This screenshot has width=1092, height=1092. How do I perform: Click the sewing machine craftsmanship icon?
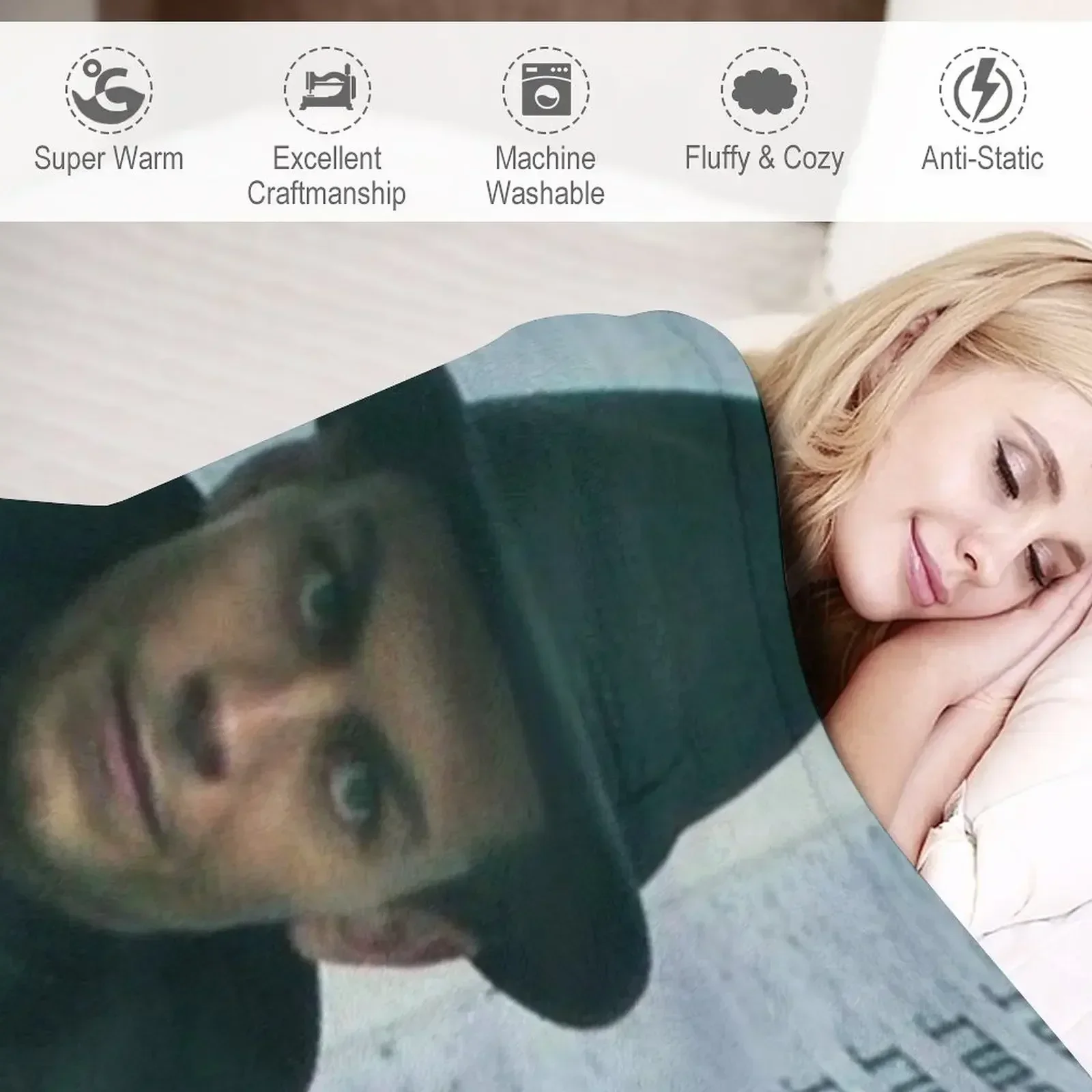(x=327, y=90)
